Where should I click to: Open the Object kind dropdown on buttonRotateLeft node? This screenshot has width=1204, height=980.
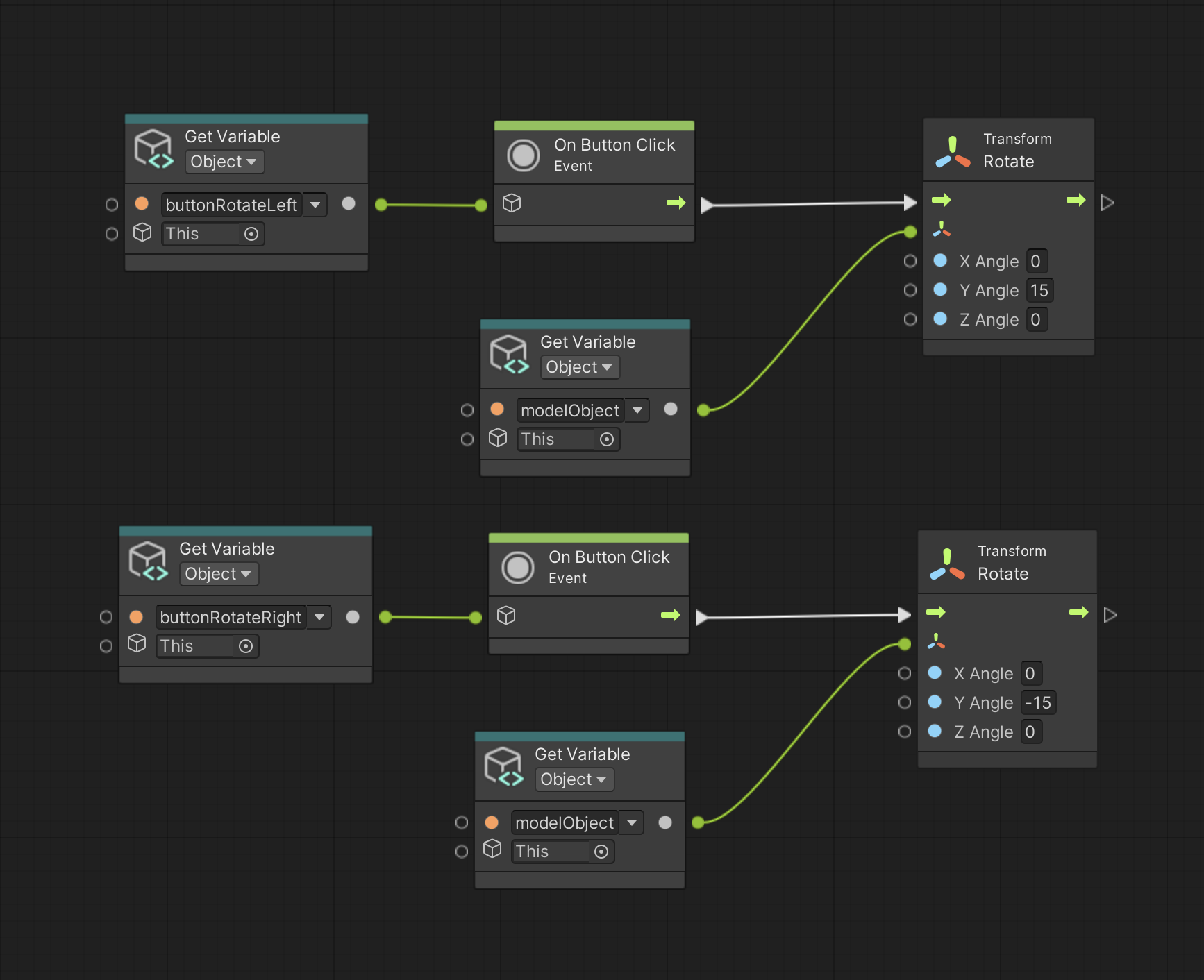(224, 162)
